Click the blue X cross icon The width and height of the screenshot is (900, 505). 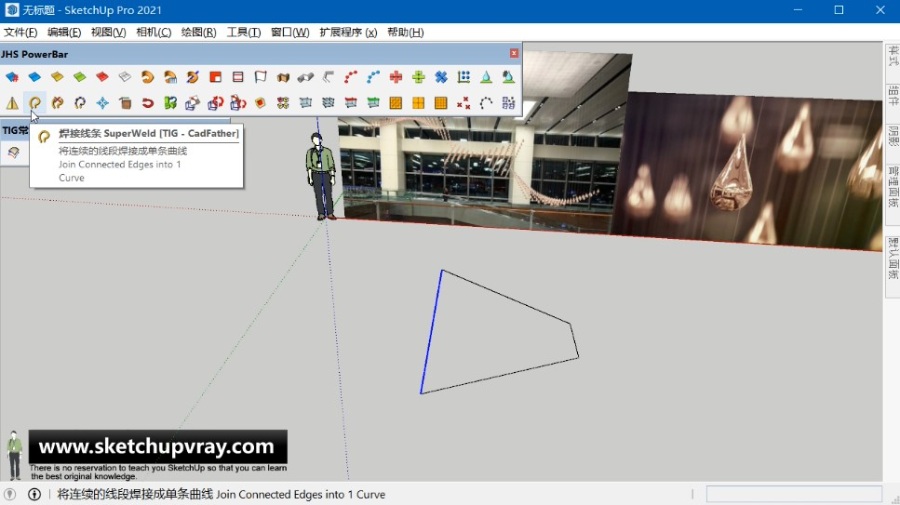click(441, 77)
